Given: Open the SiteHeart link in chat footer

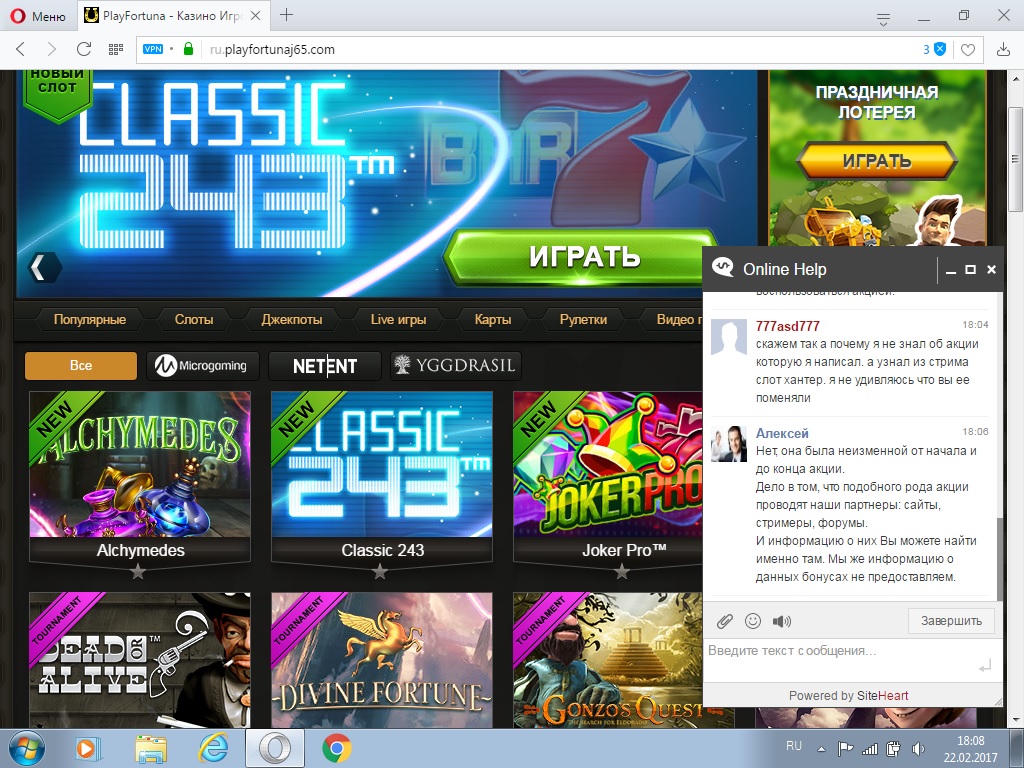Looking at the screenshot, I should coord(882,696).
